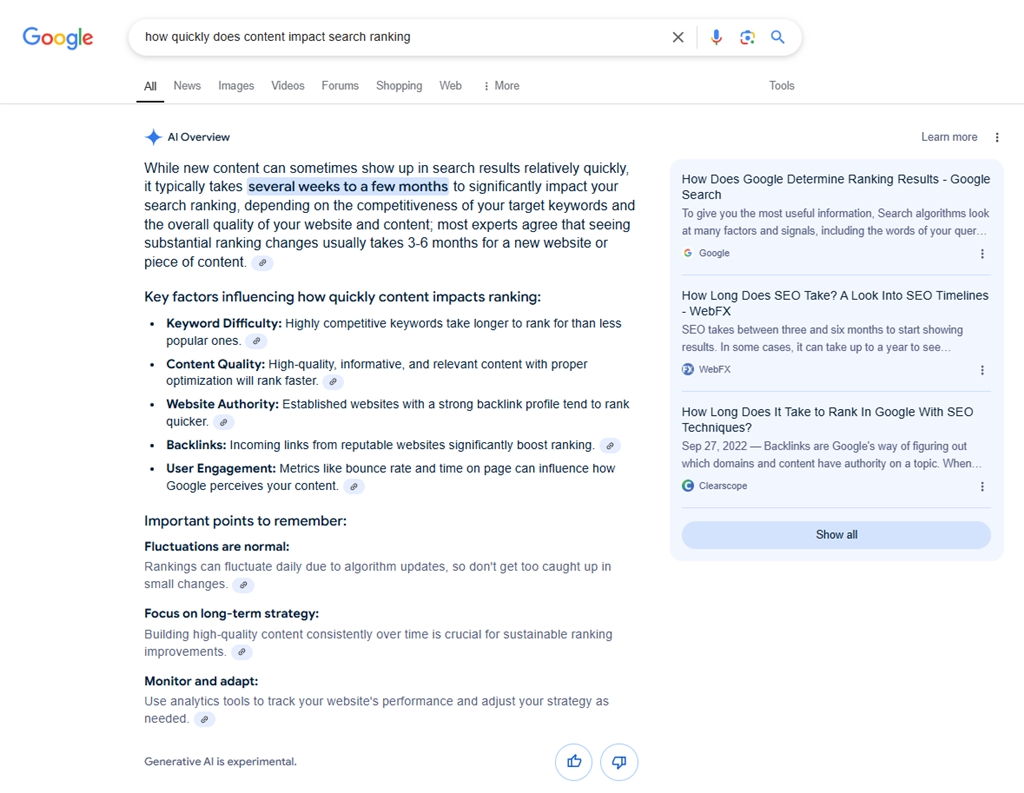Image resolution: width=1024 pixels, height=793 pixels.
Task: Click the 'Content Quality:' bold label
Action: pyautogui.click(x=216, y=364)
